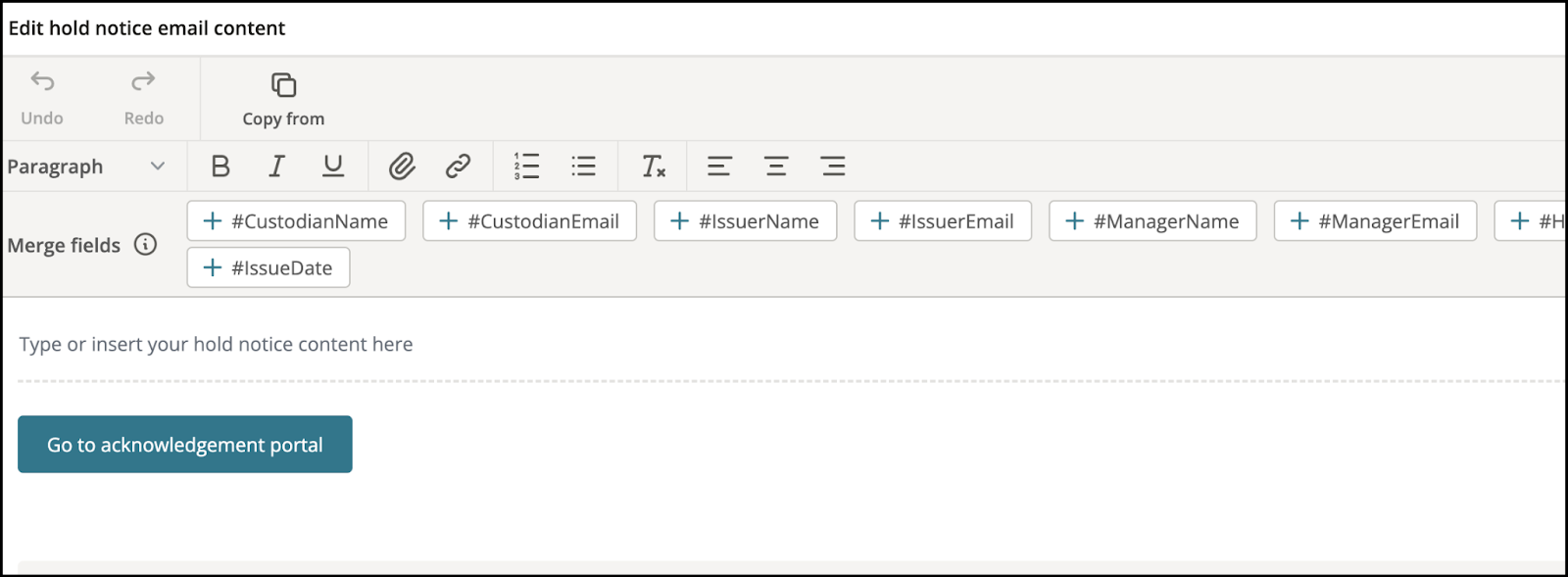Click the Redo arrow icon
Image resolution: width=1568 pixels, height=577 pixels.
pyautogui.click(x=143, y=81)
